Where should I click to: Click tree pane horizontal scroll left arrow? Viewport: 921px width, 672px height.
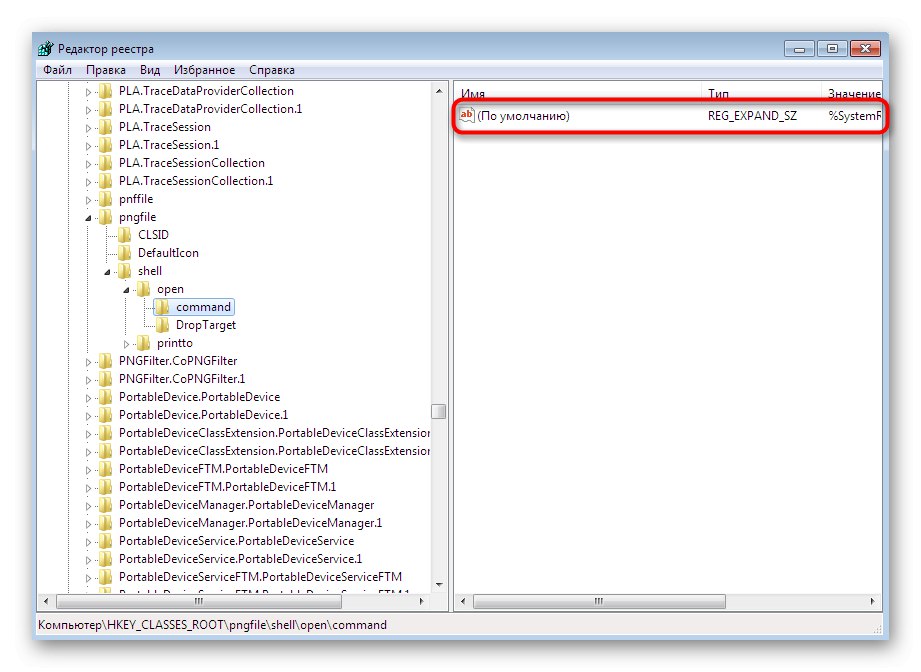pos(46,602)
